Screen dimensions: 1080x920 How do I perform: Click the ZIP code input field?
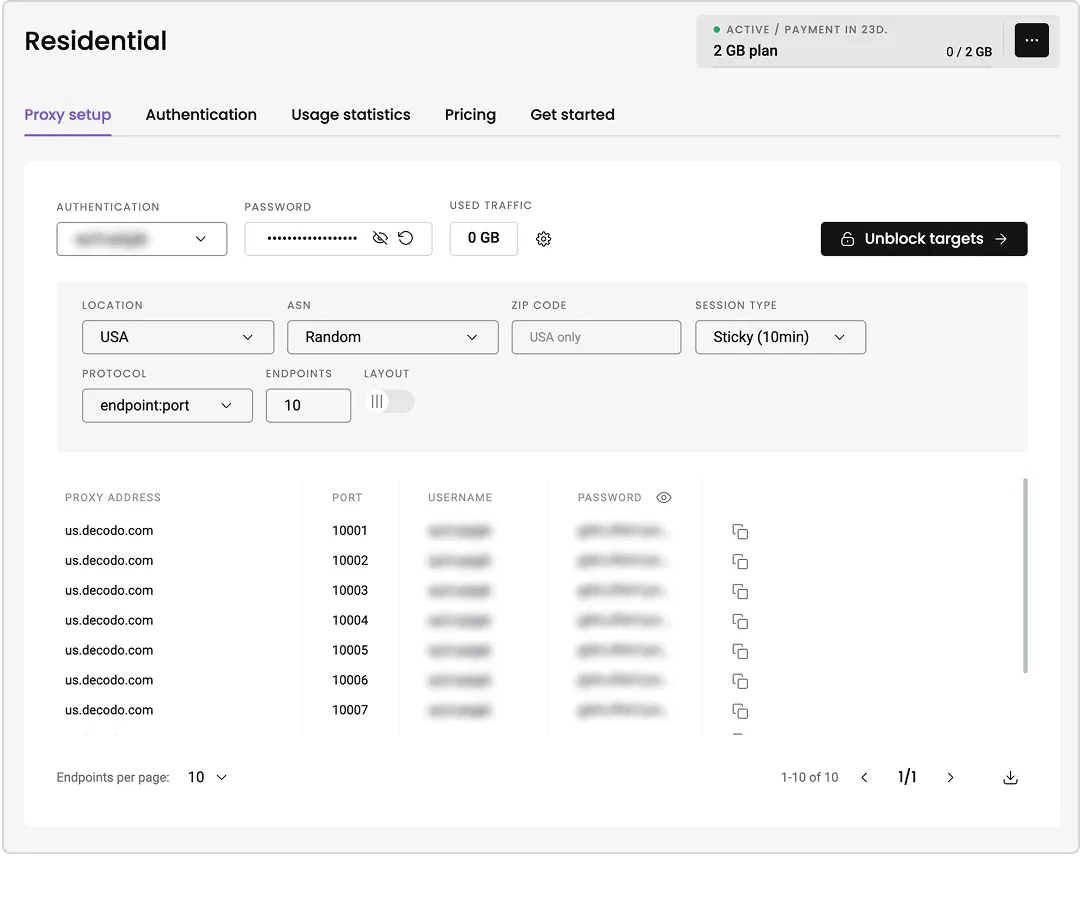tap(596, 337)
